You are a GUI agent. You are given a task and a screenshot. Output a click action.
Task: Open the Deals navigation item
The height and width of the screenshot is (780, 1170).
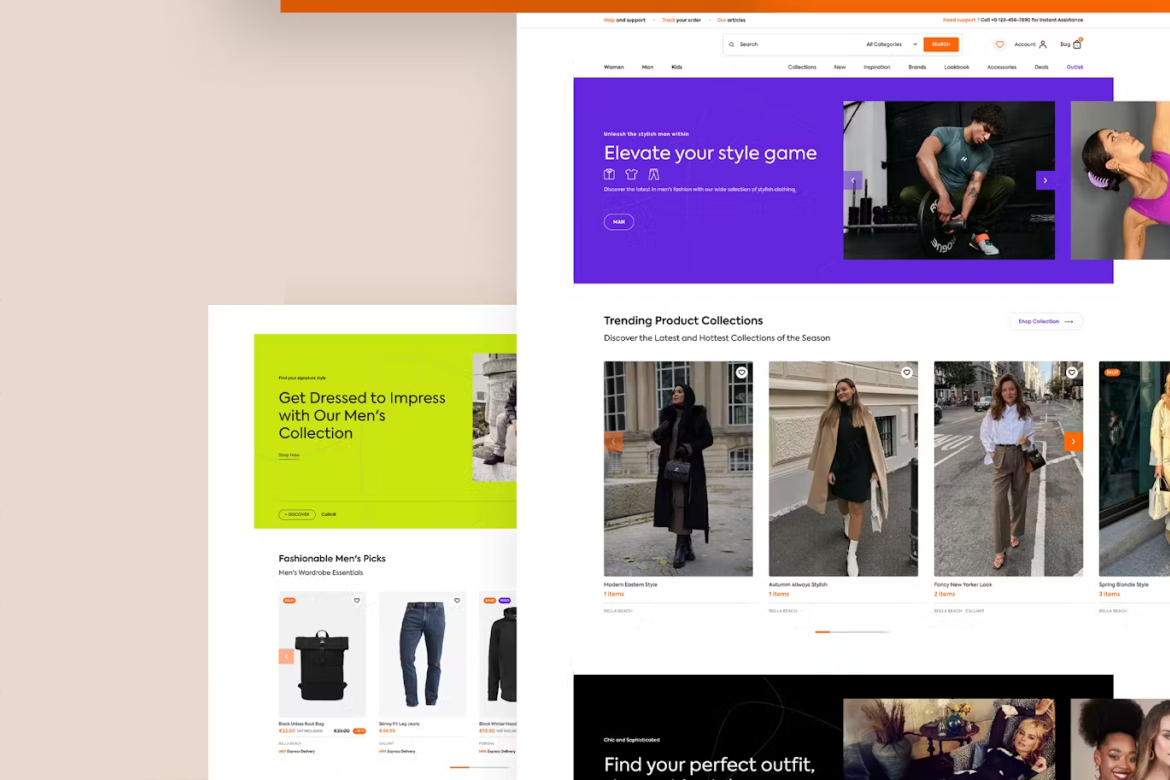click(1042, 67)
